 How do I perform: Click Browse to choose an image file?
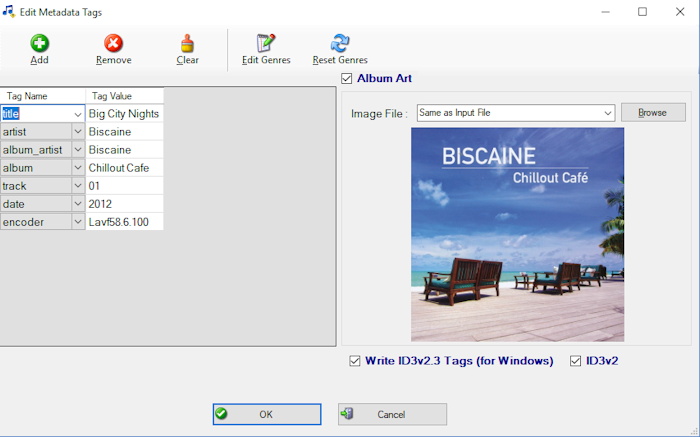(653, 113)
